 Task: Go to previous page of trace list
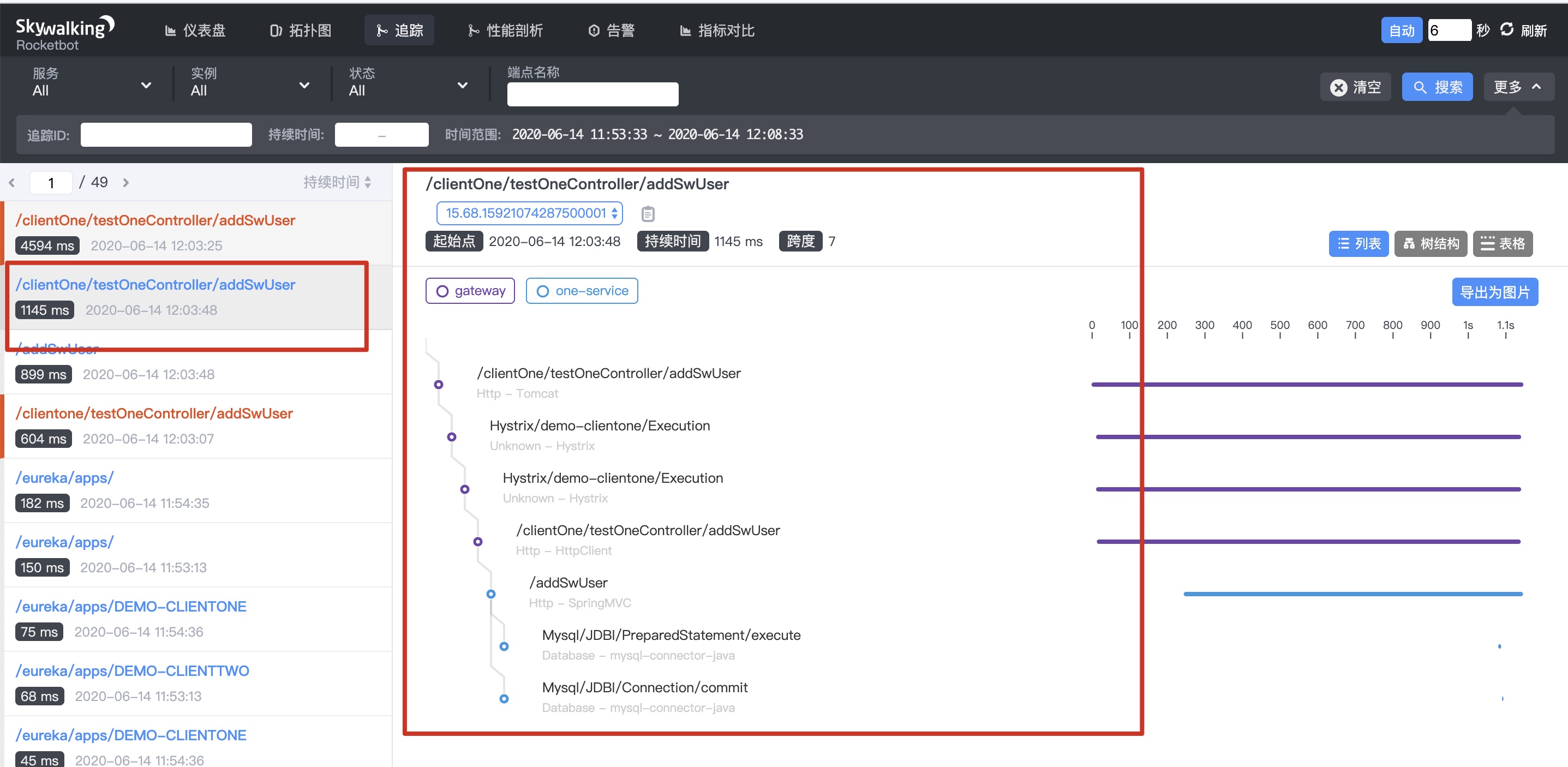12,183
